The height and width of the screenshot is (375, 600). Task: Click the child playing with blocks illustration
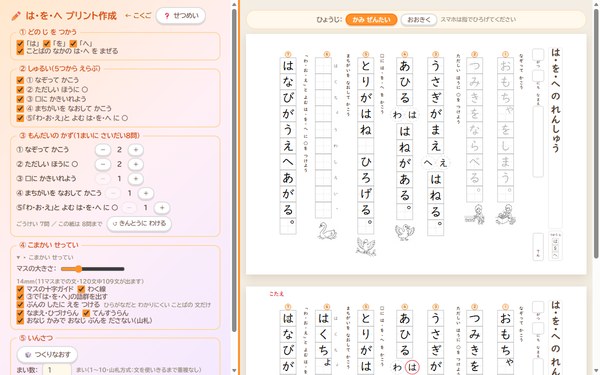click(x=475, y=215)
